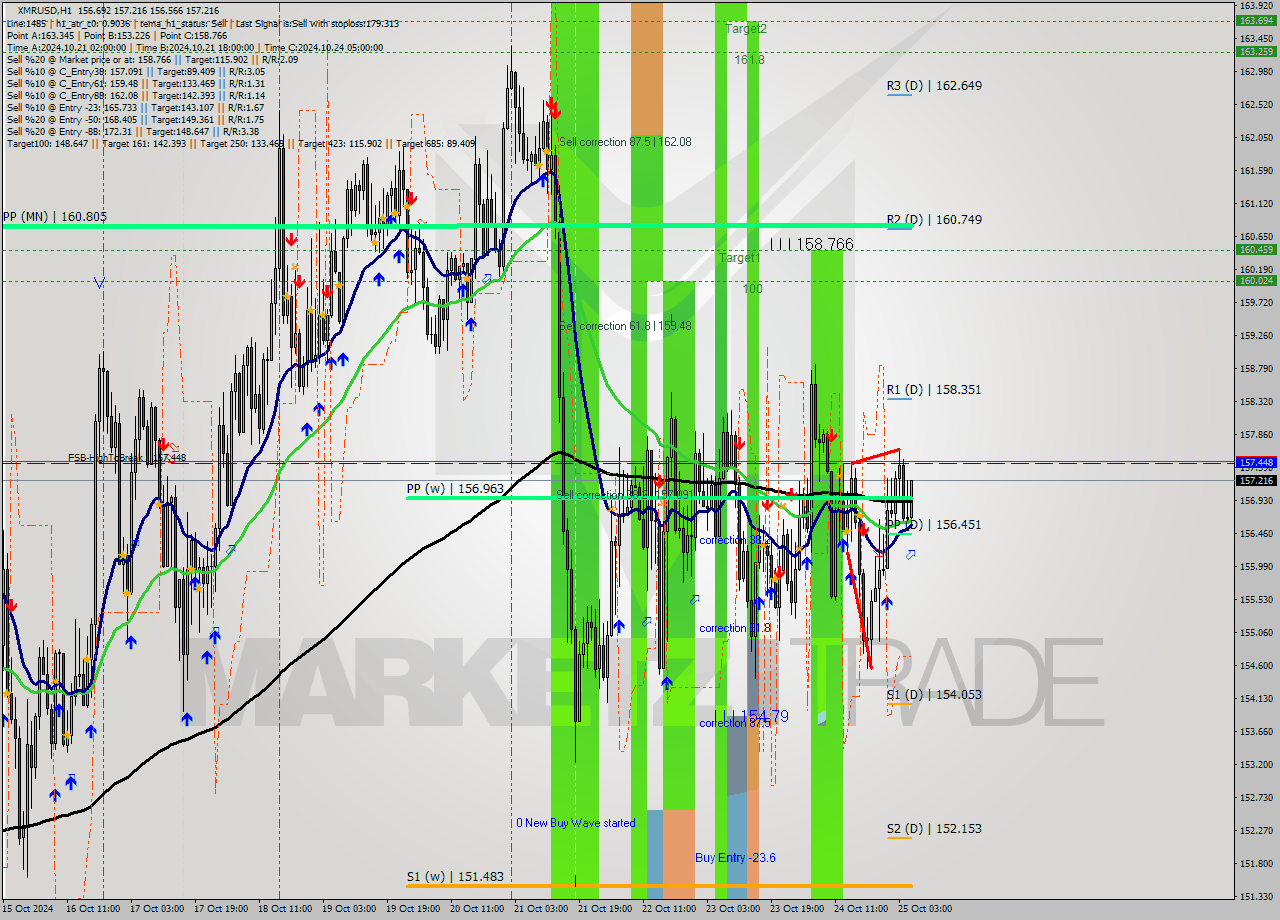1280x920 pixels.
Task: Click the current price 157.216 axis tag
Action: 1256,480
